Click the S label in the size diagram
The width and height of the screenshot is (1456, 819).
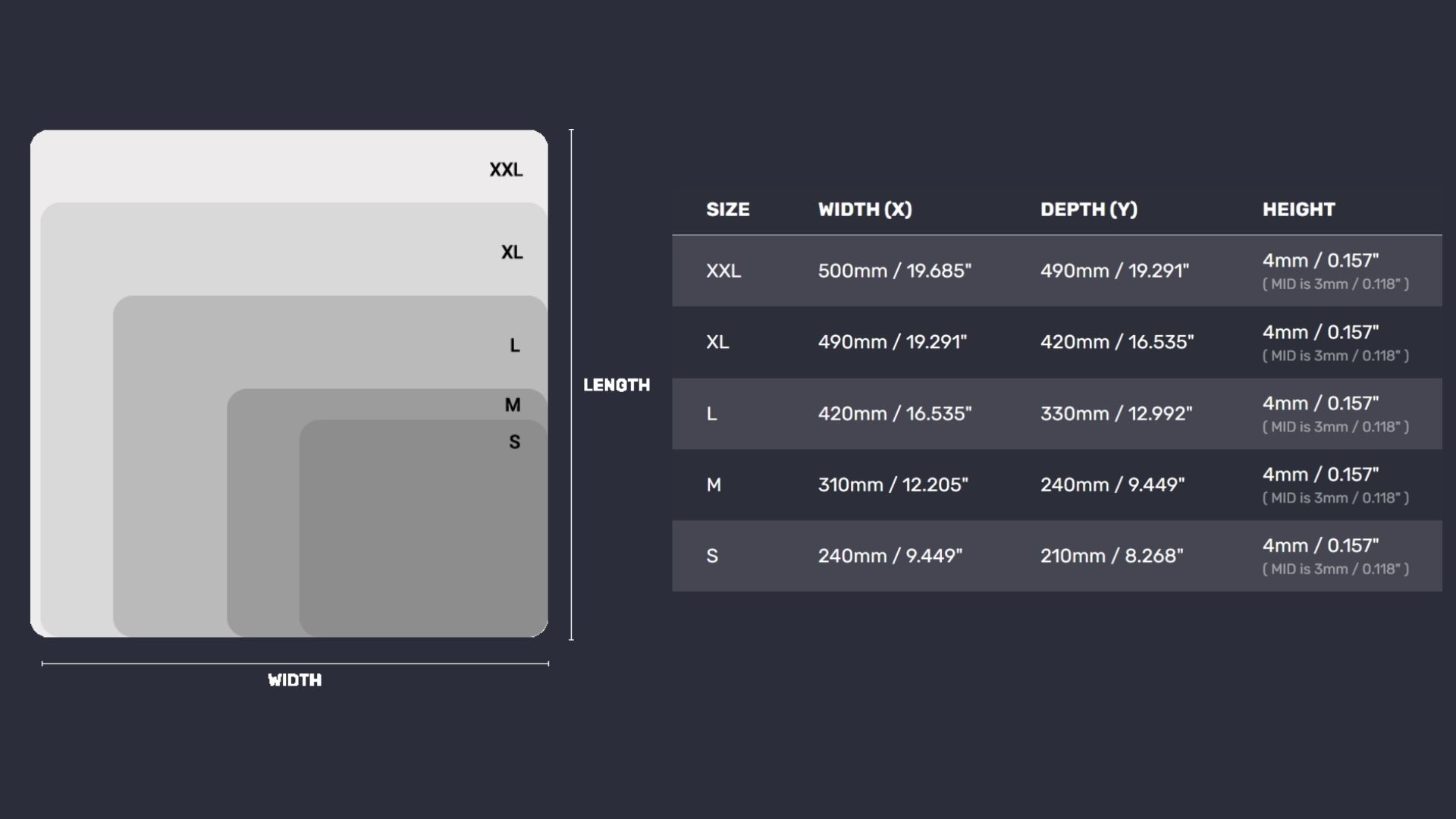(515, 442)
